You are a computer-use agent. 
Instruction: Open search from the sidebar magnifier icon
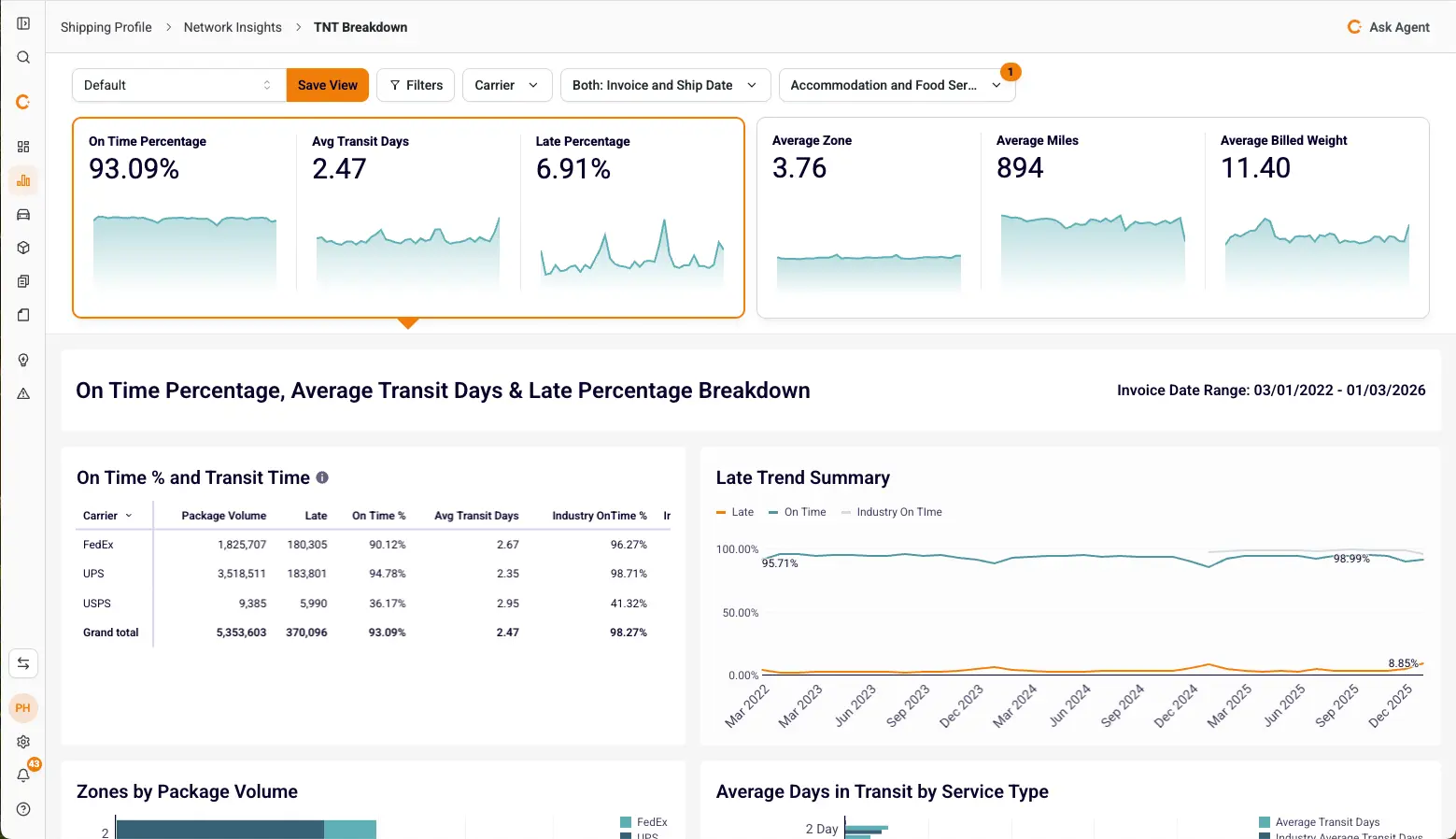click(x=23, y=58)
